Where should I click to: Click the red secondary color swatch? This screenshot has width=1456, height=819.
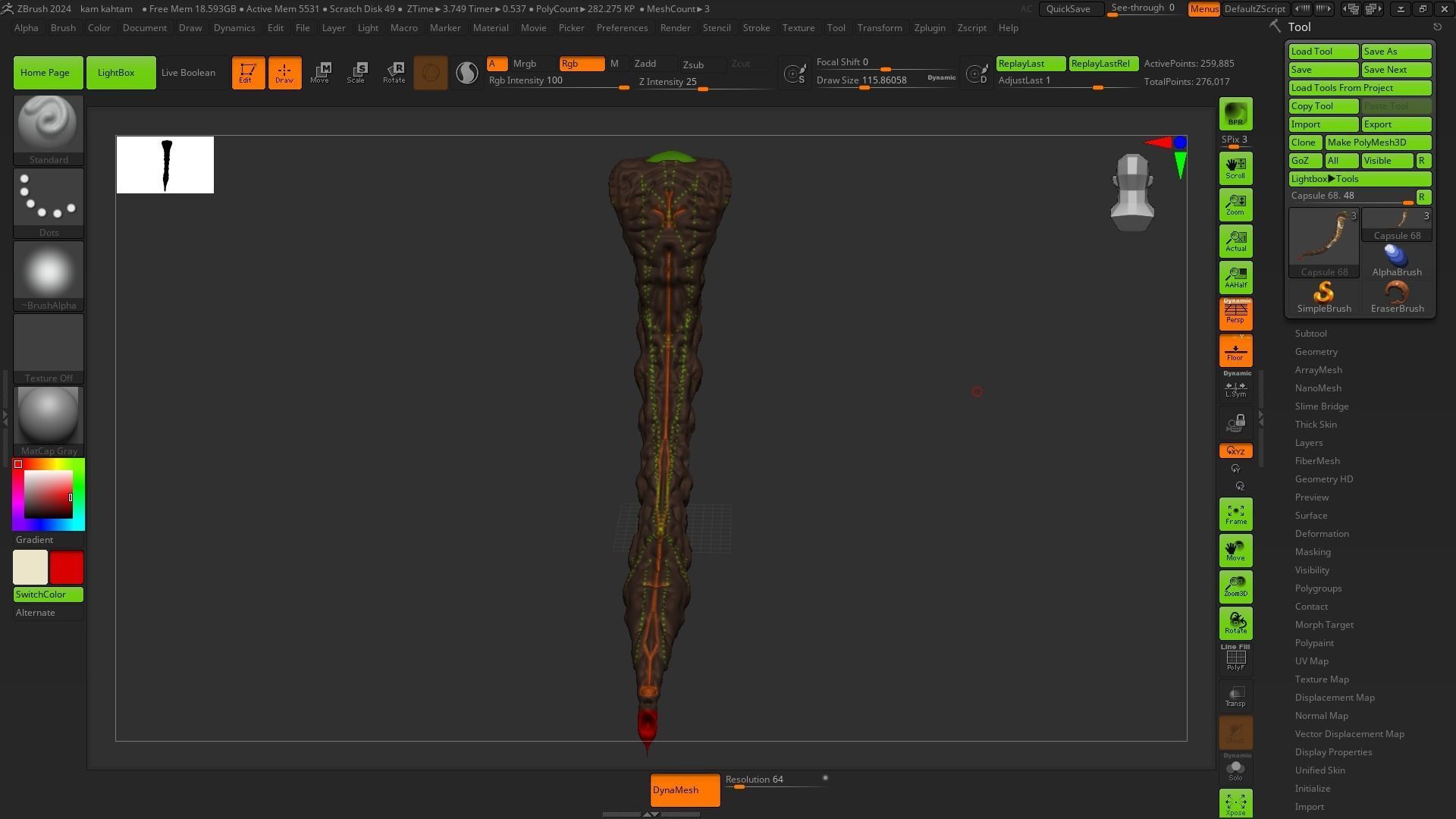coord(67,567)
